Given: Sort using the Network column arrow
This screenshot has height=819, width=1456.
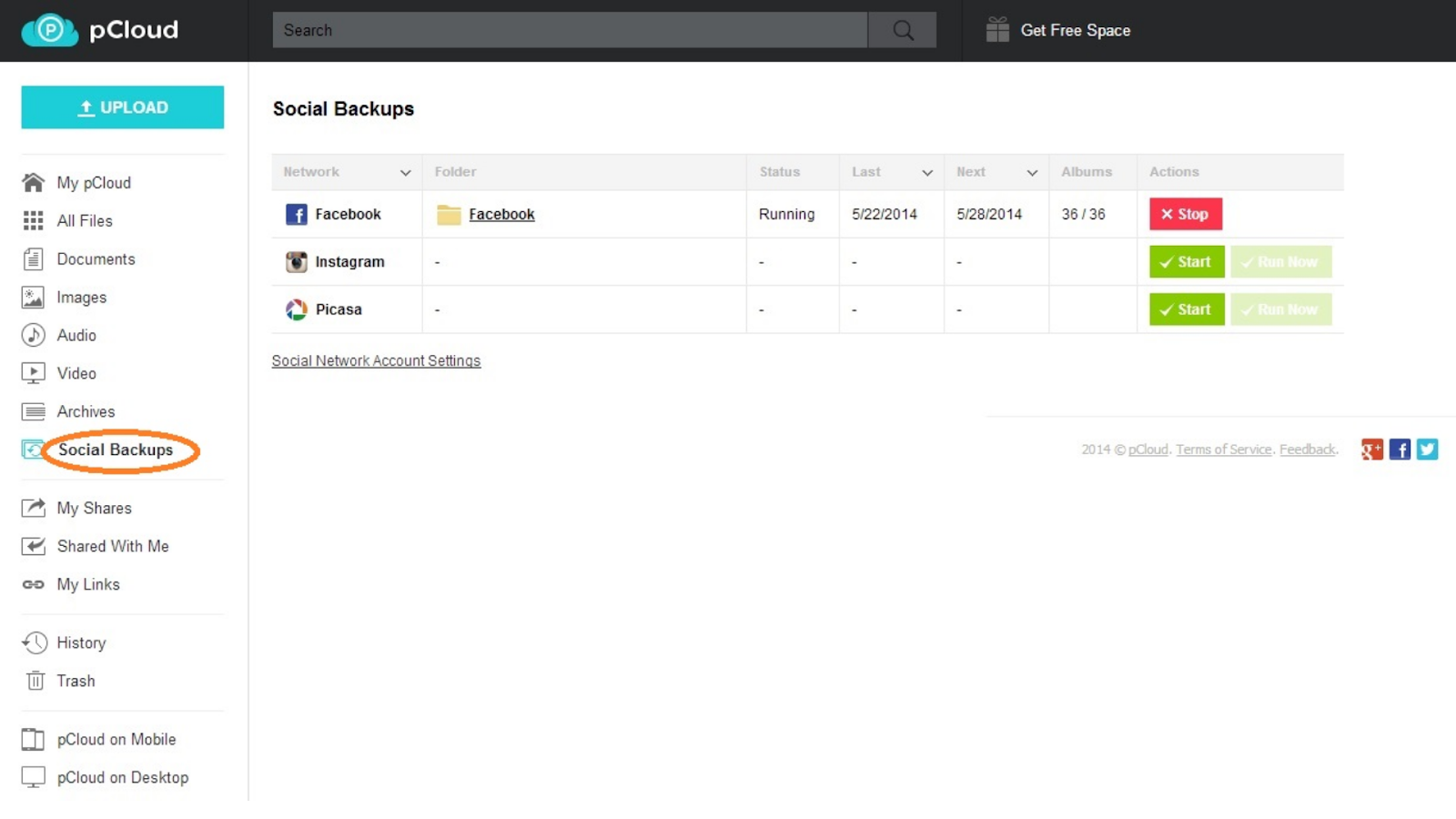Looking at the screenshot, I should click(x=405, y=173).
